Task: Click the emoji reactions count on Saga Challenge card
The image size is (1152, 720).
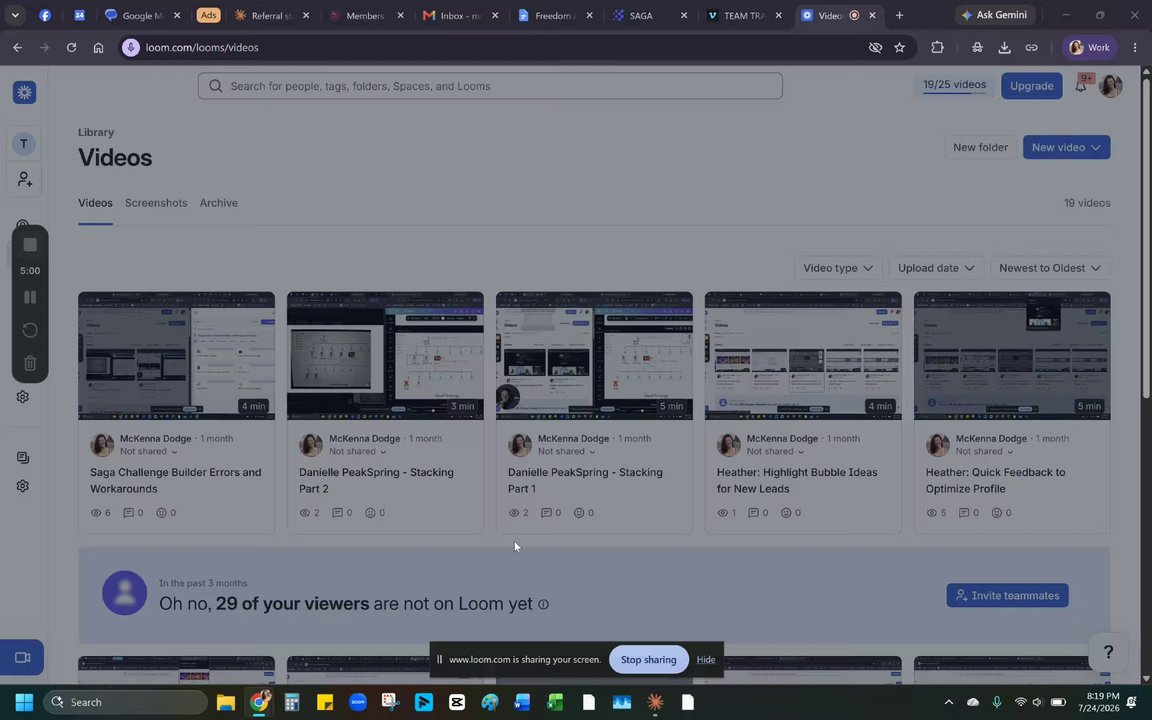Action: 166,513
